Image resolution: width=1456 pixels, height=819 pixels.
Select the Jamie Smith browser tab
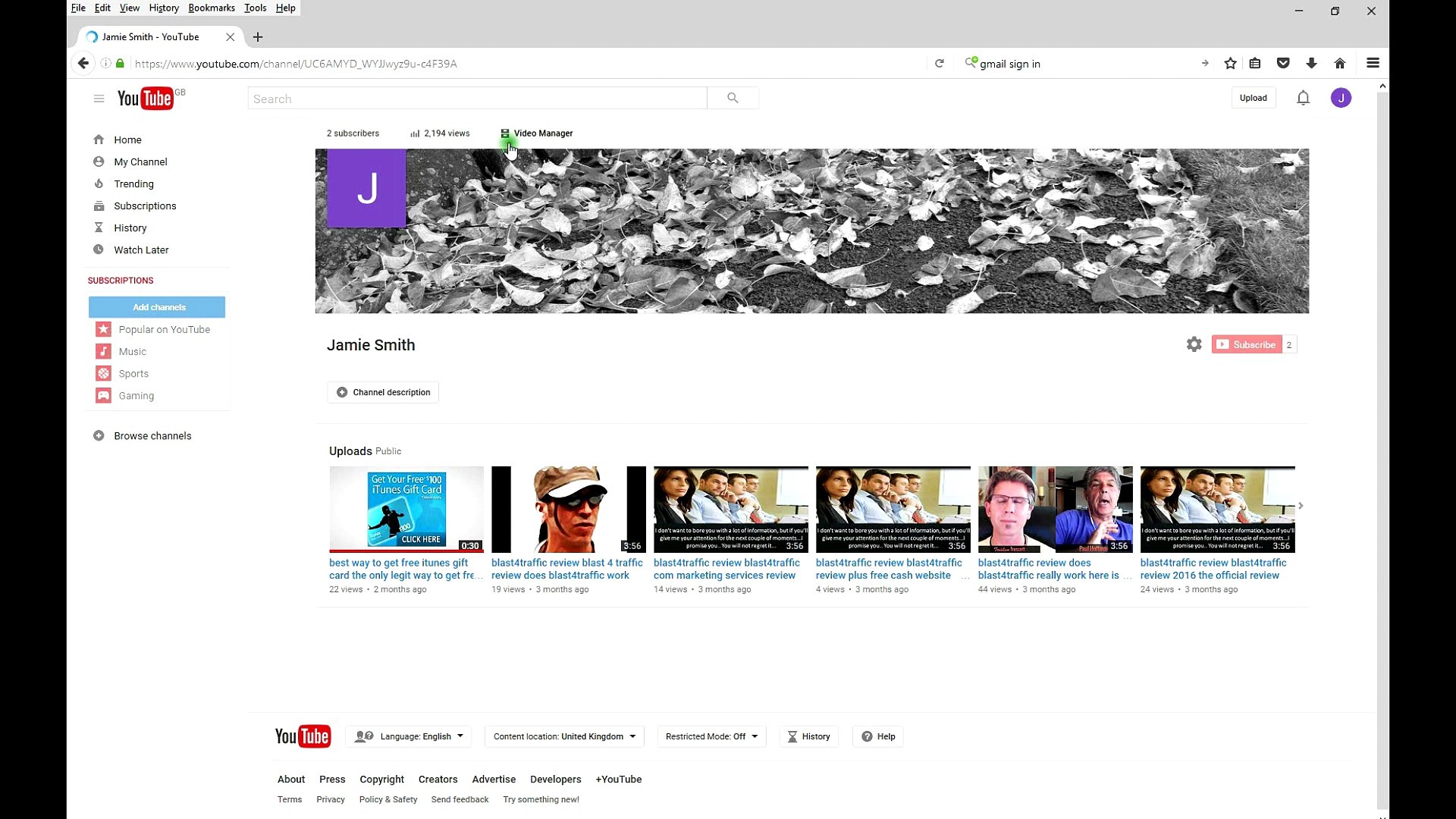pyautogui.click(x=152, y=36)
